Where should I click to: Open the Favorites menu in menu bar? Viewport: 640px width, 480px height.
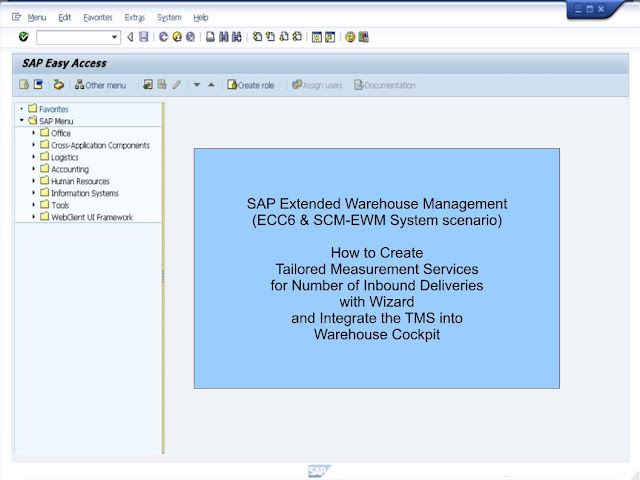98,18
